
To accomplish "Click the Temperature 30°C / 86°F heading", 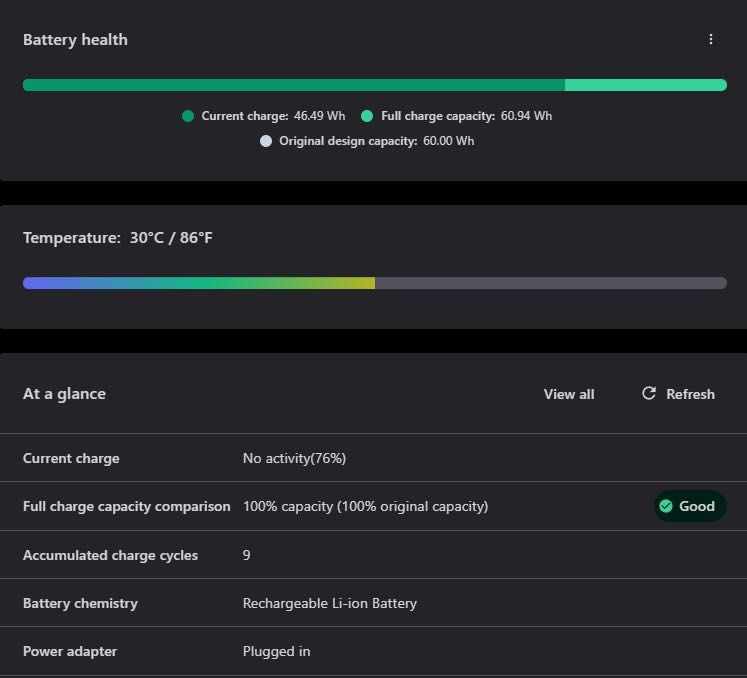I will click(x=118, y=237).
